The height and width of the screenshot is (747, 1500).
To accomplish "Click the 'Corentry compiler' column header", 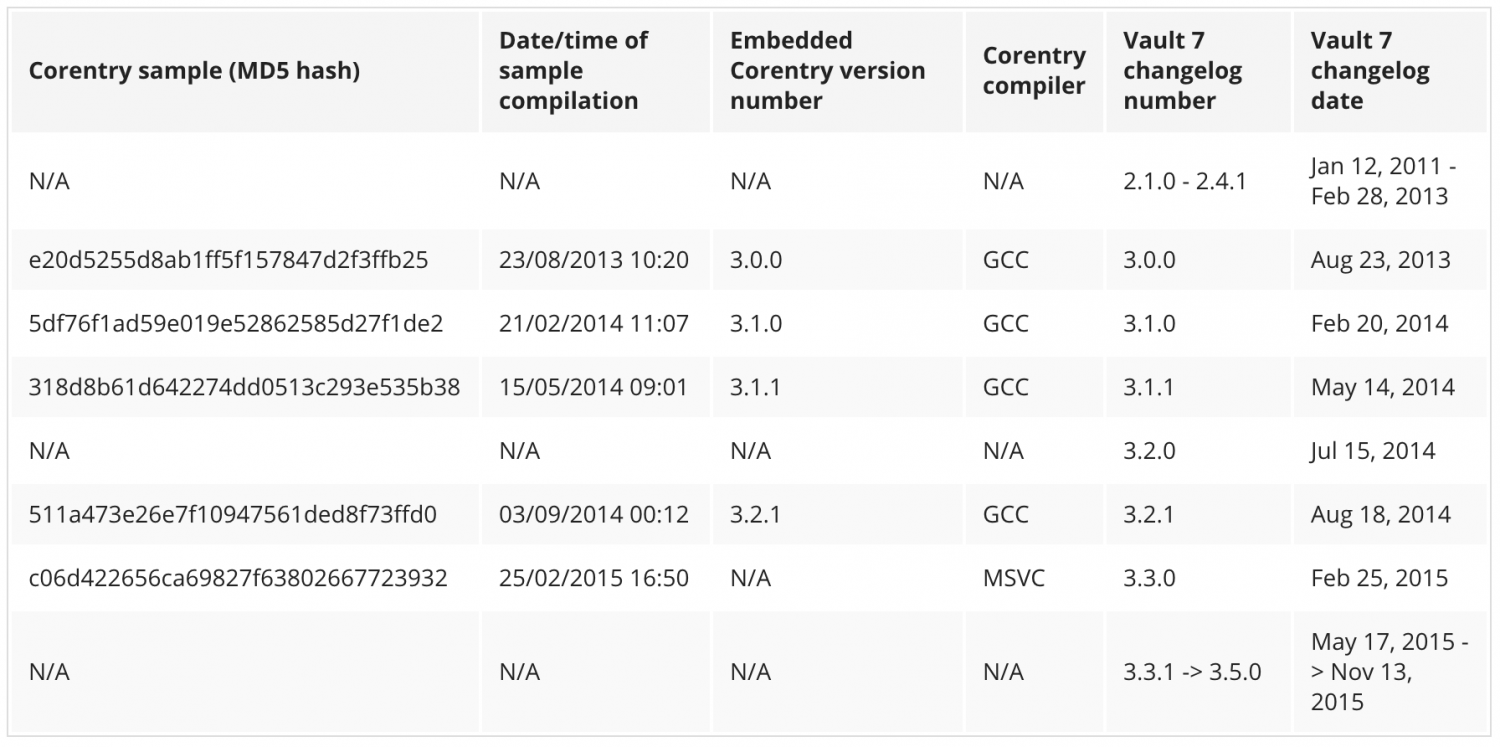I will [x=1034, y=71].
